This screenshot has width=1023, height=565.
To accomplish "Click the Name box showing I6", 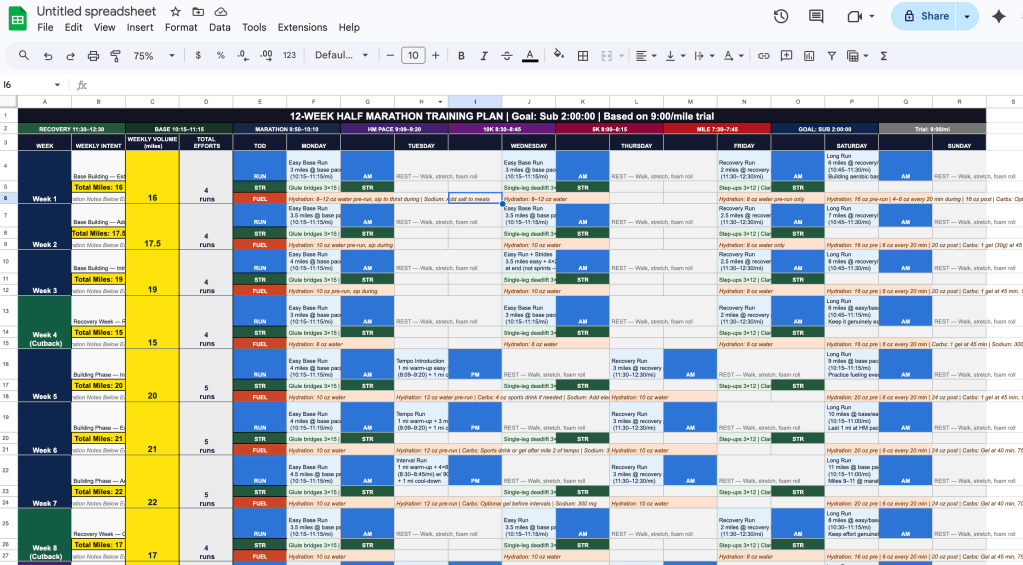I will click(30, 85).
